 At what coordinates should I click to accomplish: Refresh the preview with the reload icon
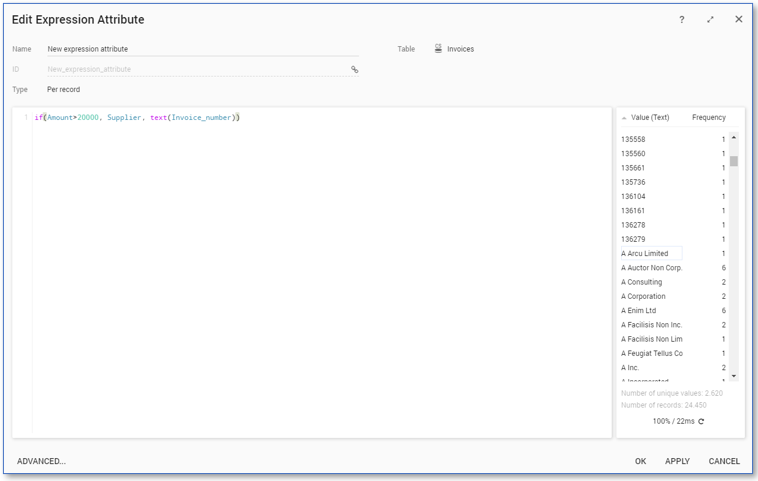point(701,422)
